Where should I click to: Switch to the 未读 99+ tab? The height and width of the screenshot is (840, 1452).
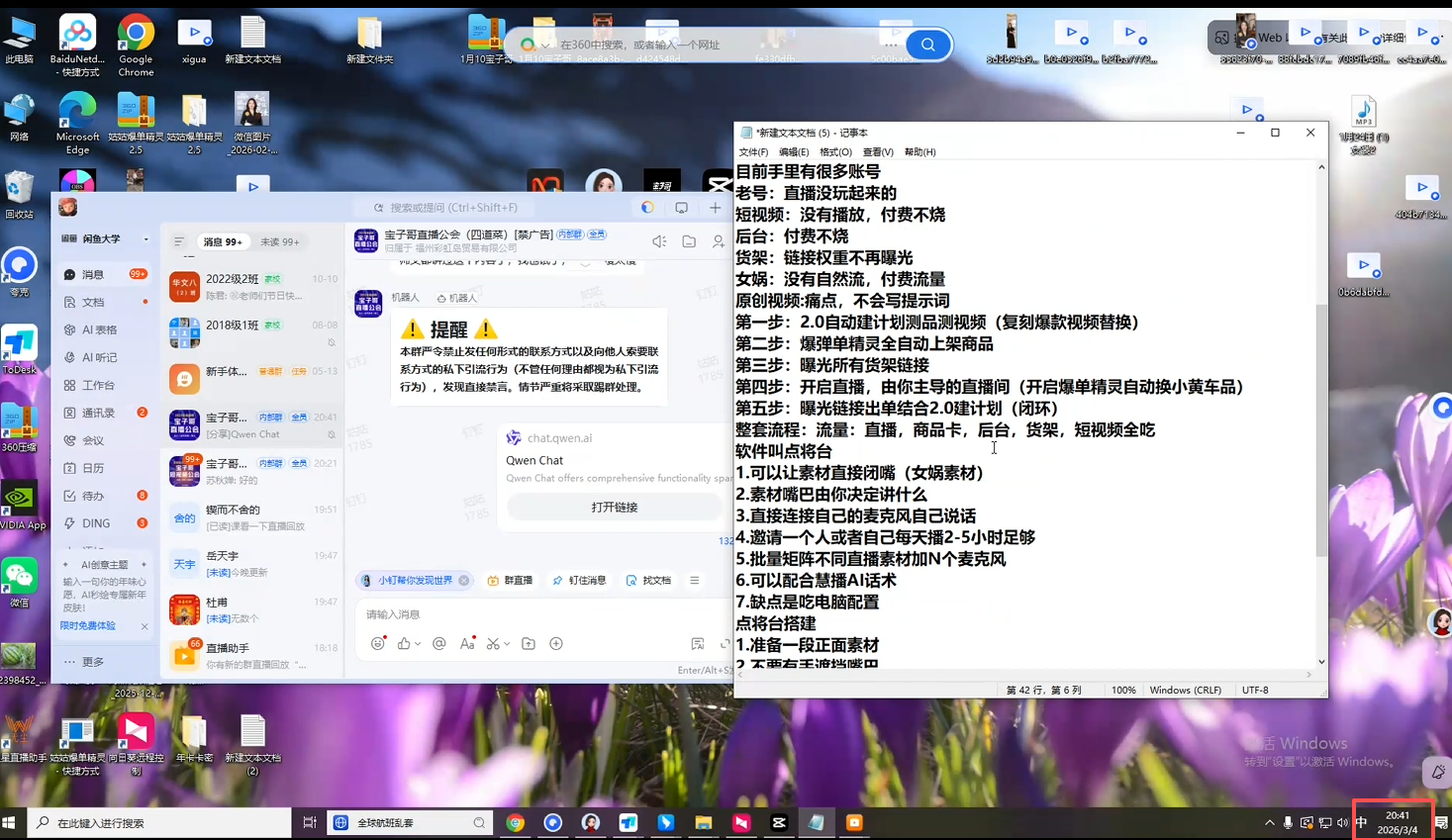coord(279,241)
